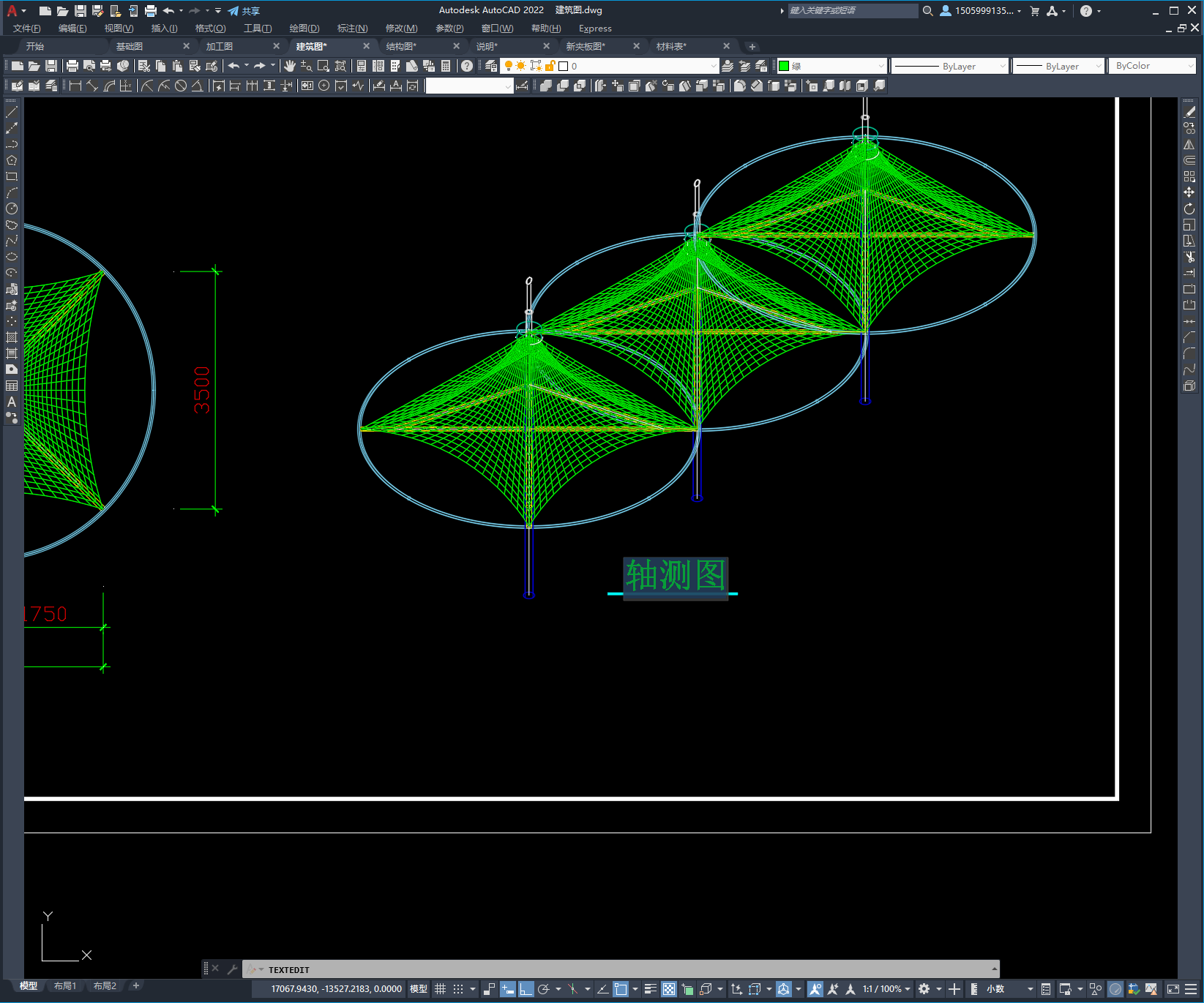
Task: Switch to the 基础图 drawing tab
Action: 130,46
